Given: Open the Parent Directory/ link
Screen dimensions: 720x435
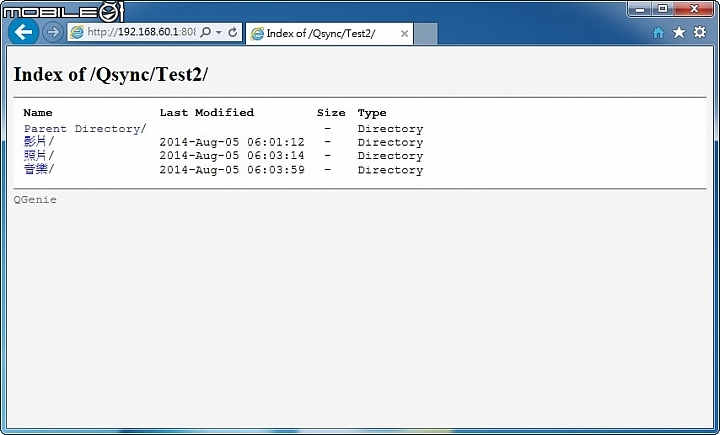Looking at the screenshot, I should click(x=85, y=129).
